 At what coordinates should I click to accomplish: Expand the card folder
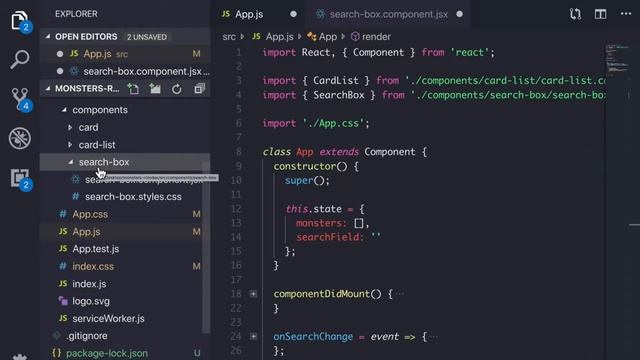[x=70, y=127]
